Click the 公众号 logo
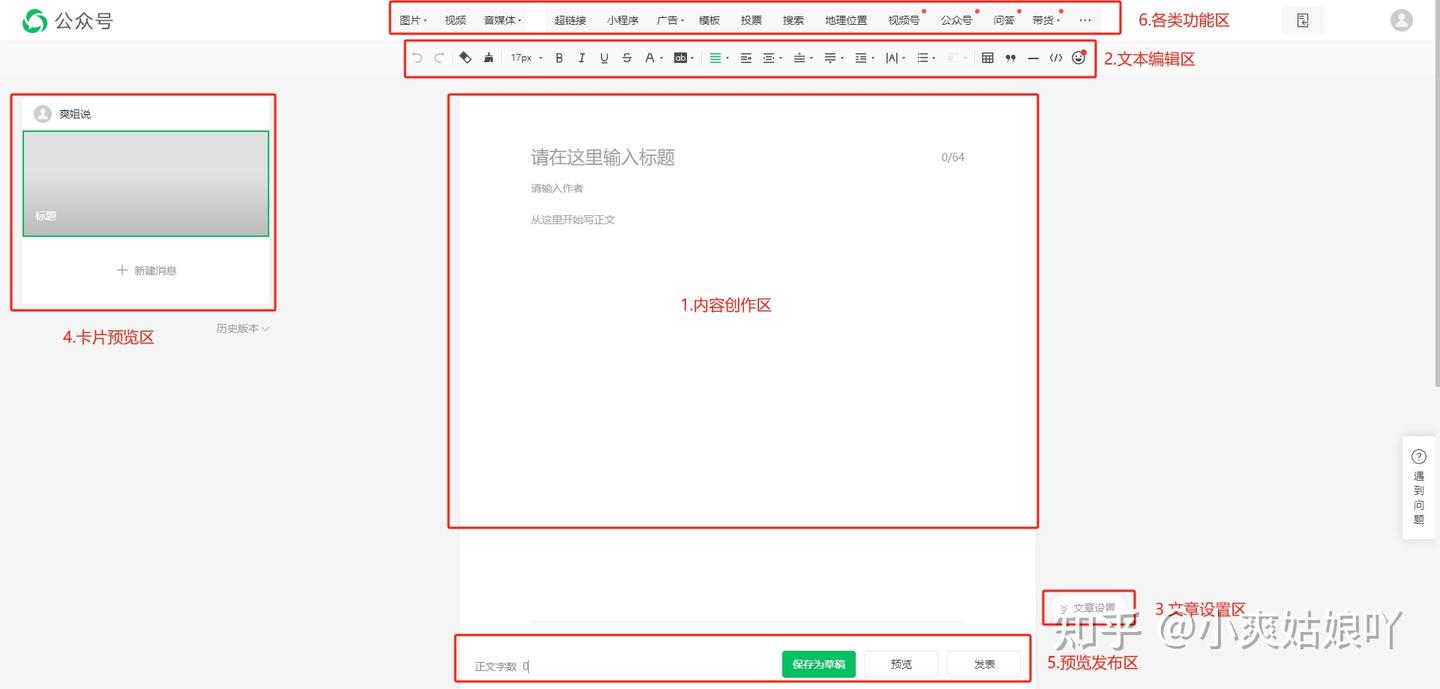 [68, 20]
